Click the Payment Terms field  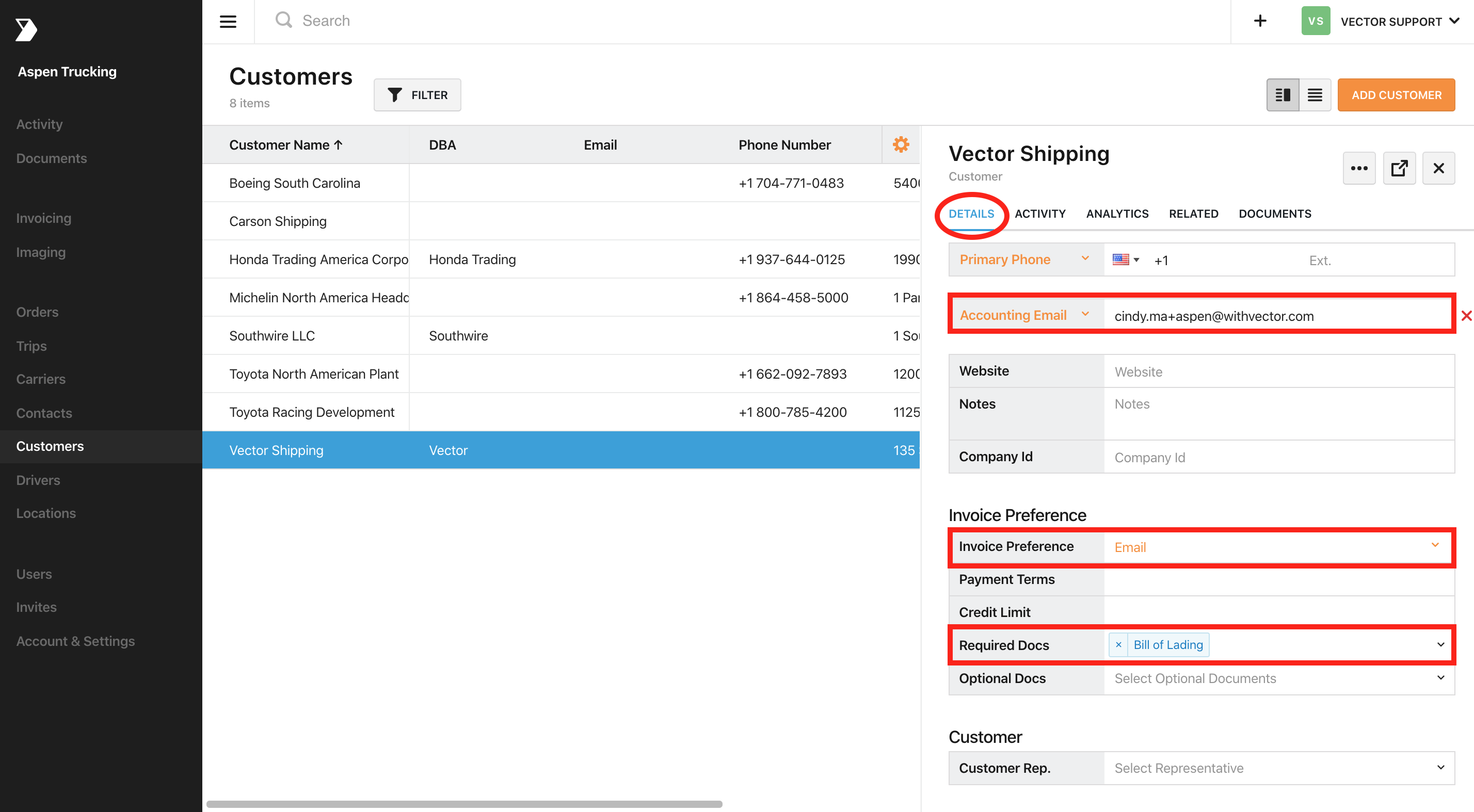(1278, 580)
